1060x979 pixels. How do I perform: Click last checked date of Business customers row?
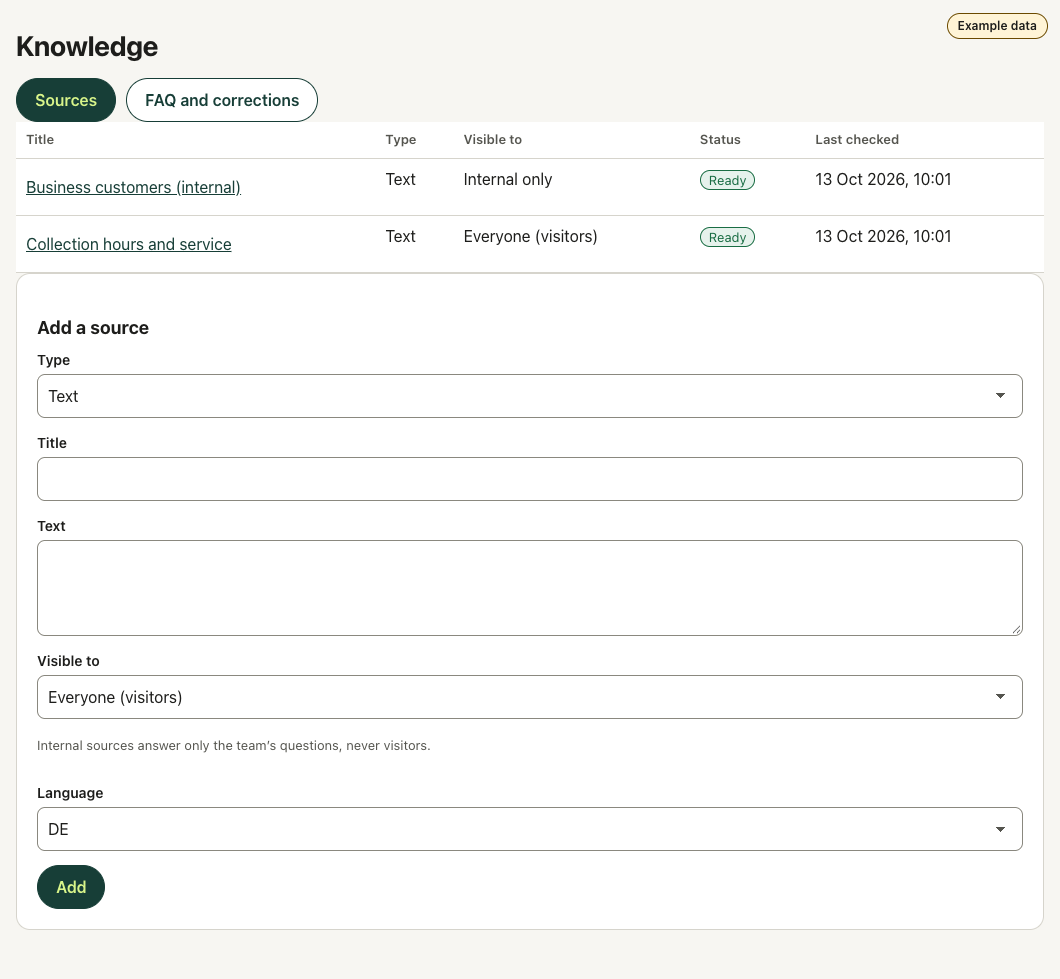pyautogui.click(x=883, y=179)
